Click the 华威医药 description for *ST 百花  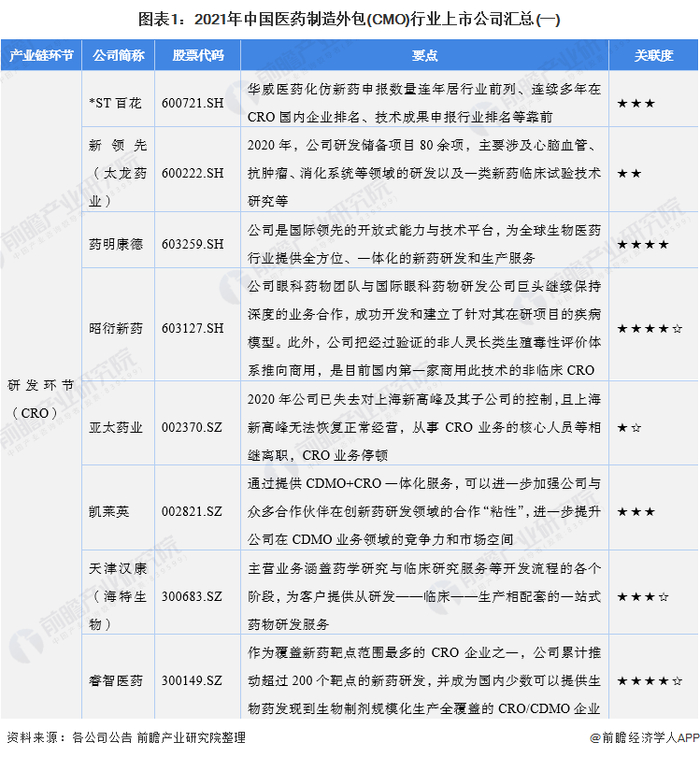[424, 103]
